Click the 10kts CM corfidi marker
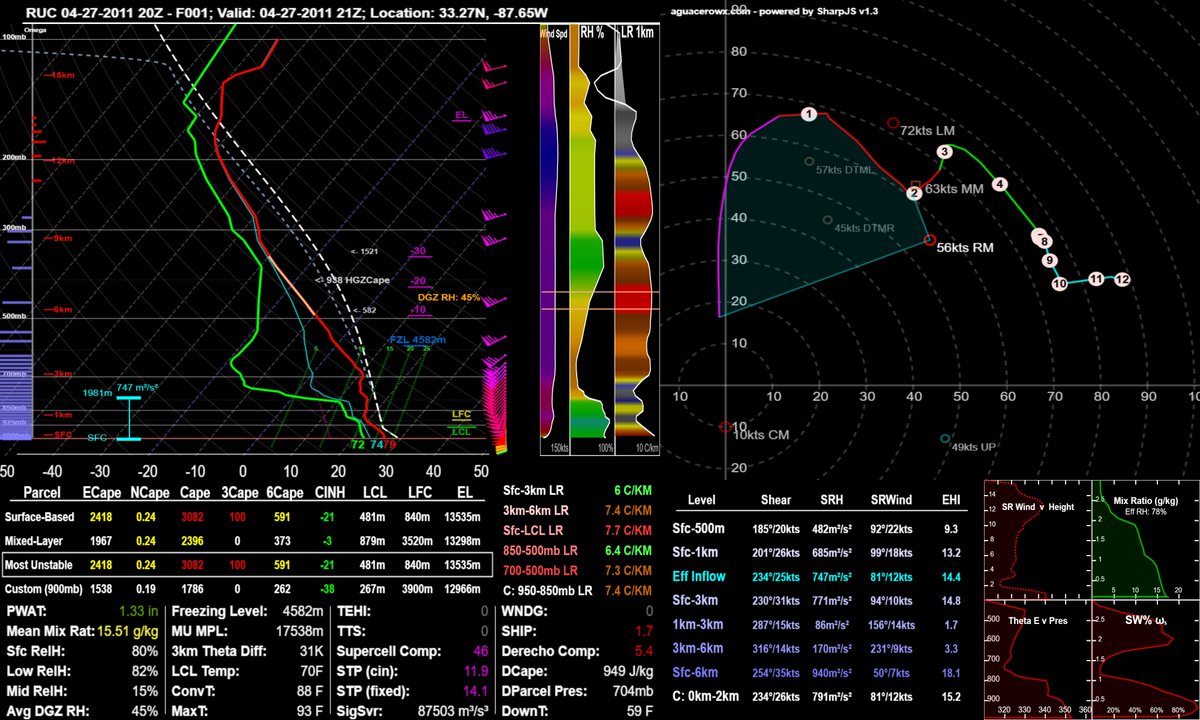This screenshot has height=720, width=1200. [x=726, y=427]
